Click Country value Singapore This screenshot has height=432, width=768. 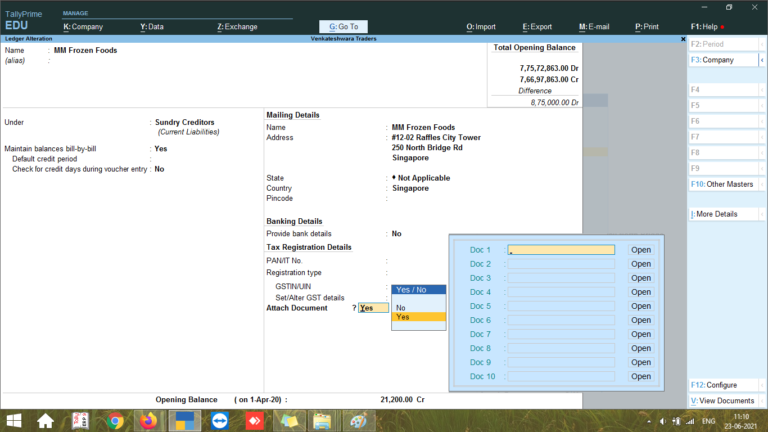click(410, 189)
